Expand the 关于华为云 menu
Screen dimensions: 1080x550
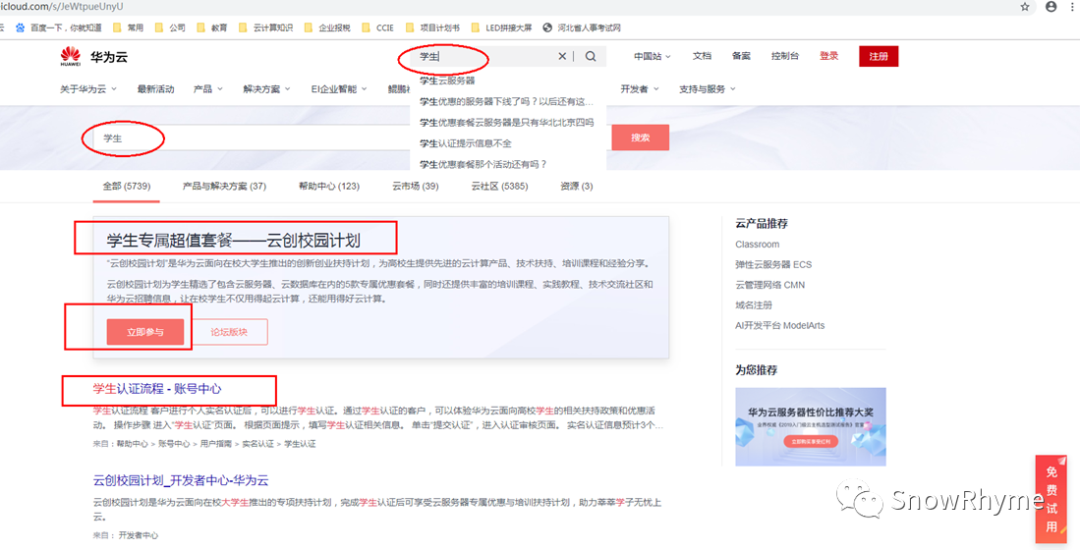pos(88,89)
